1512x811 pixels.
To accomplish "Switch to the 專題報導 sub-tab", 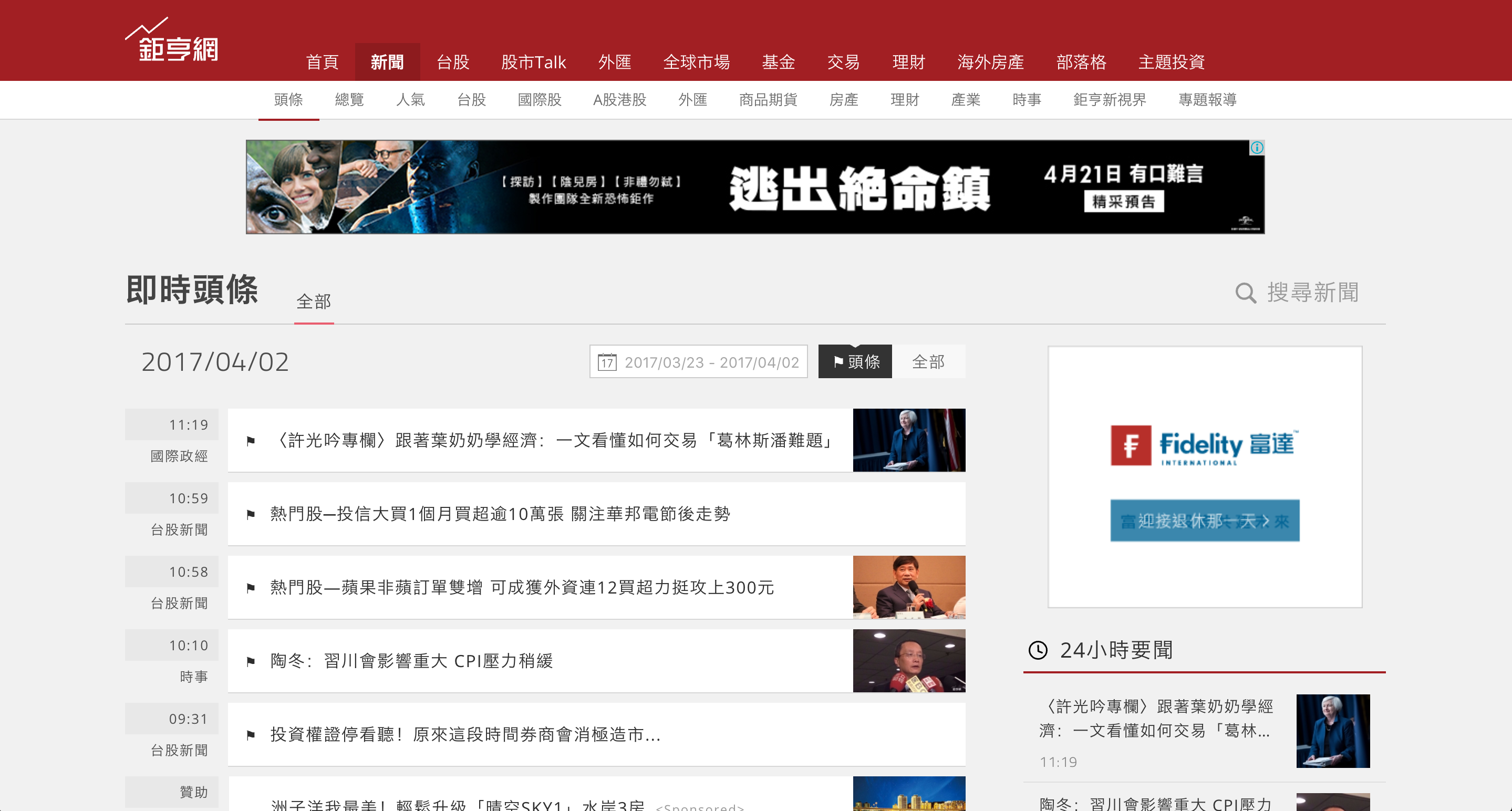I will (x=1207, y=100).
